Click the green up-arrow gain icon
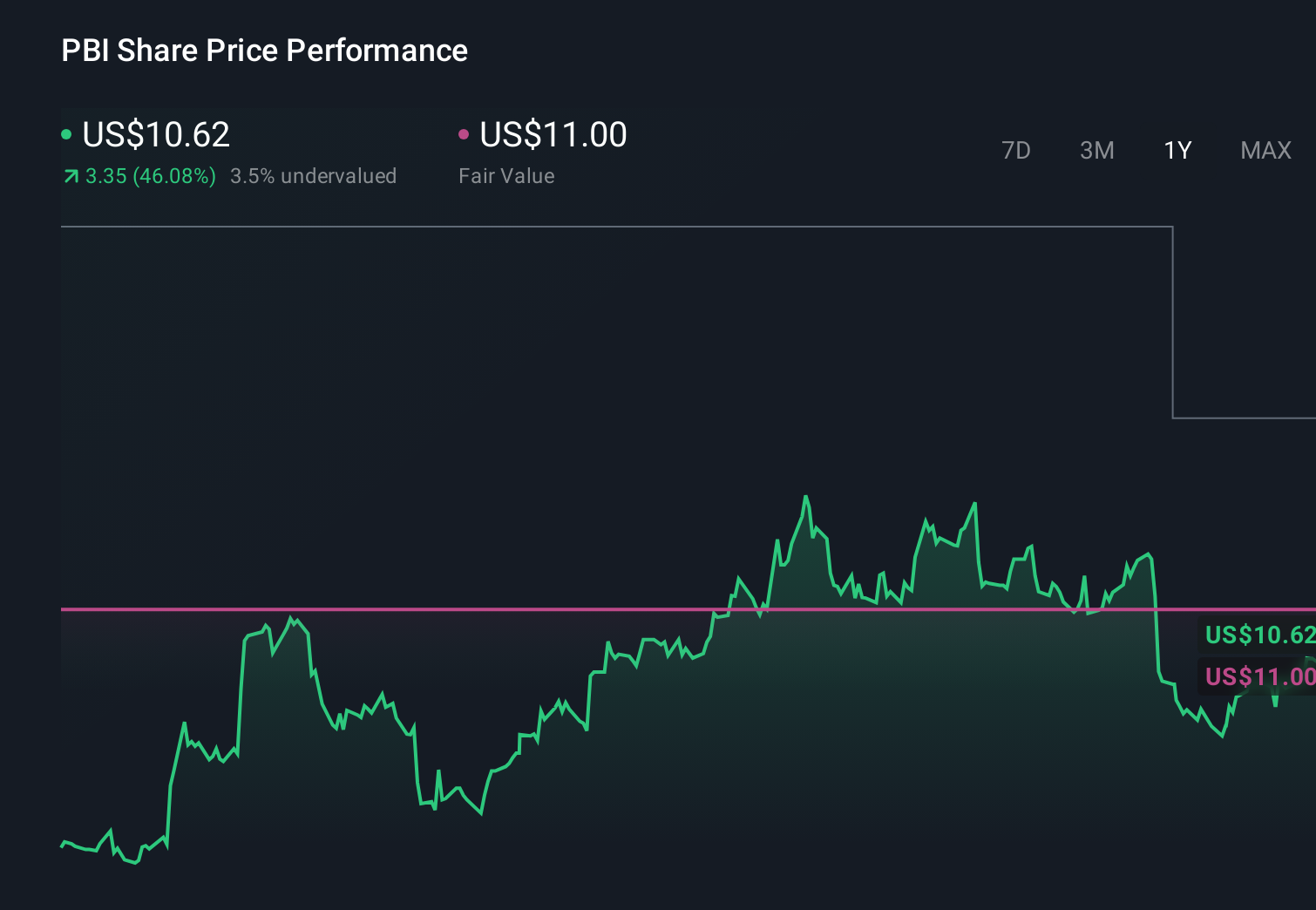Viewport: 1316px width, 910px height. [71, 177]
